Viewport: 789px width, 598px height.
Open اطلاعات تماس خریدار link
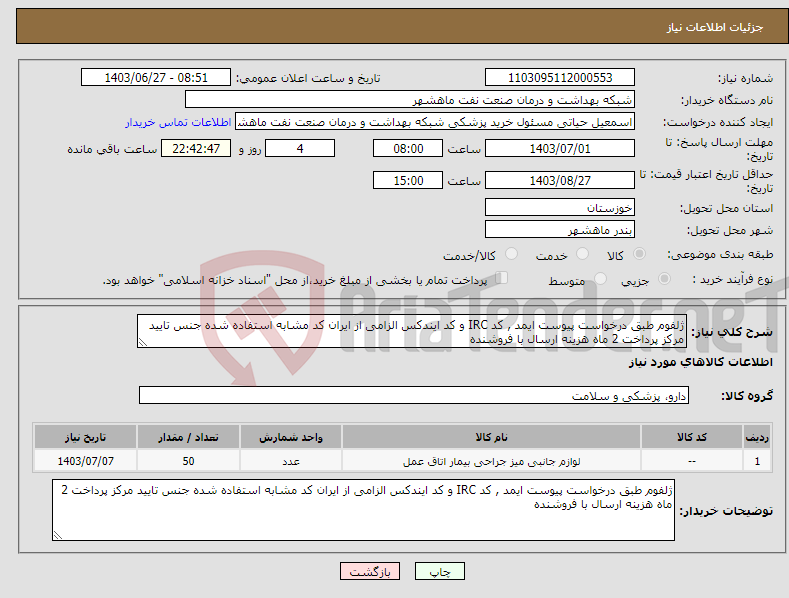(x=178, y=122)
